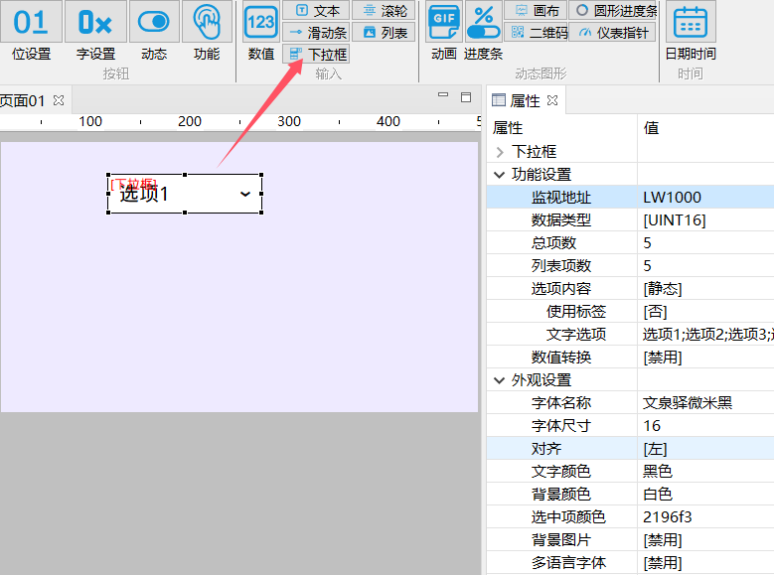The image size is (774, 575).
Task: Minimize the editor canvas pane
Action: tap(443, 95)
